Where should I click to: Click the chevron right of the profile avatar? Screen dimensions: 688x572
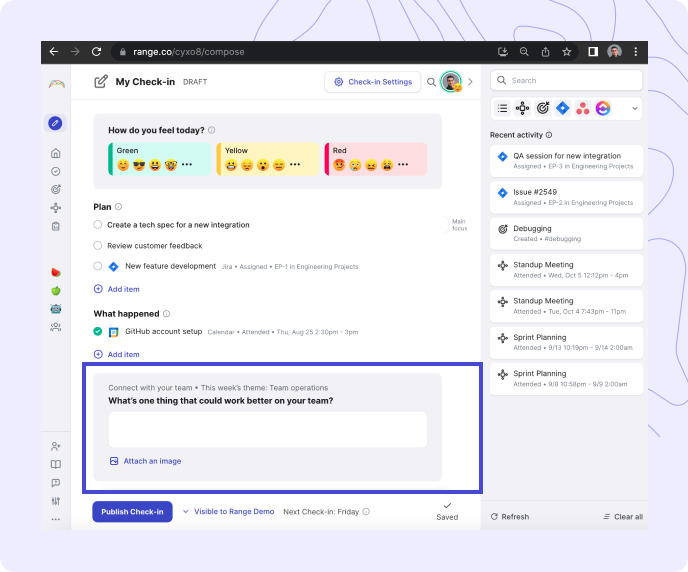(x=470, y=82)
